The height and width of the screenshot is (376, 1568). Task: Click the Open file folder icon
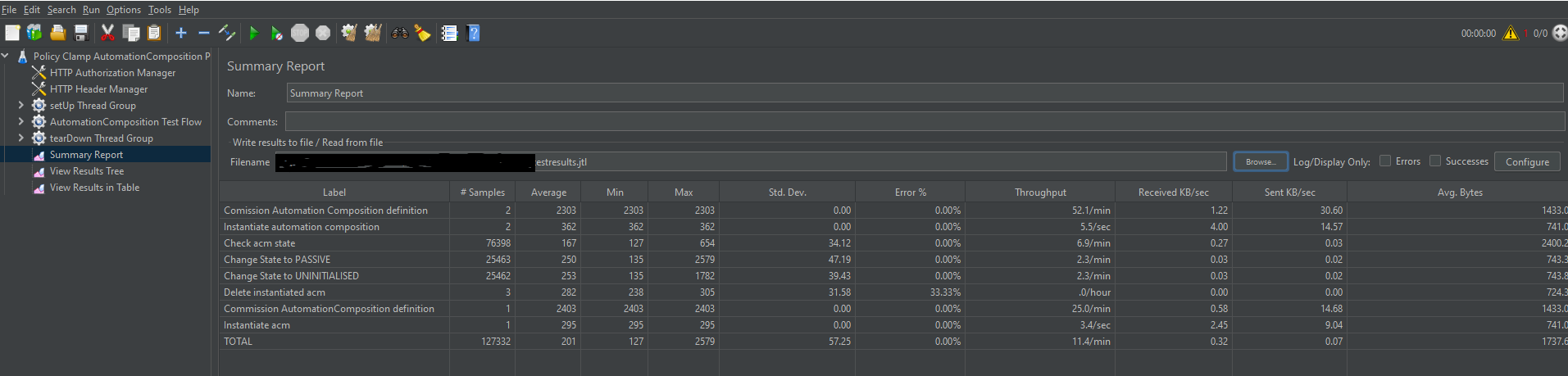click(57, 33)
